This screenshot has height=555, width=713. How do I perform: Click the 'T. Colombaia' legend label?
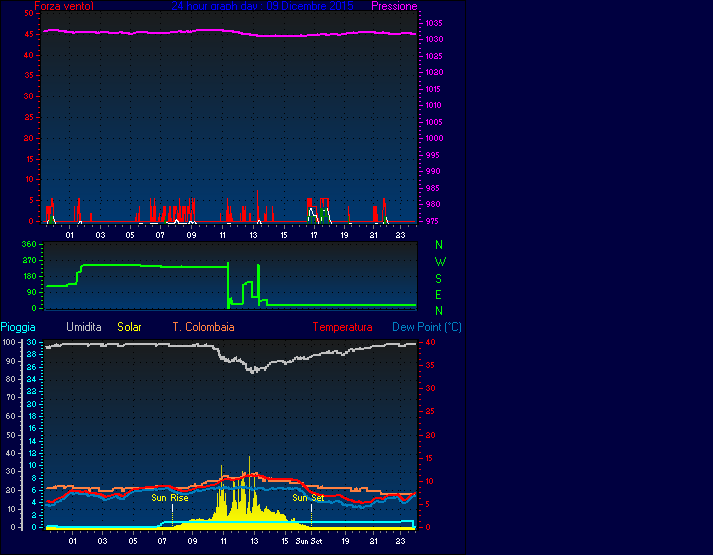click(203, 327)
